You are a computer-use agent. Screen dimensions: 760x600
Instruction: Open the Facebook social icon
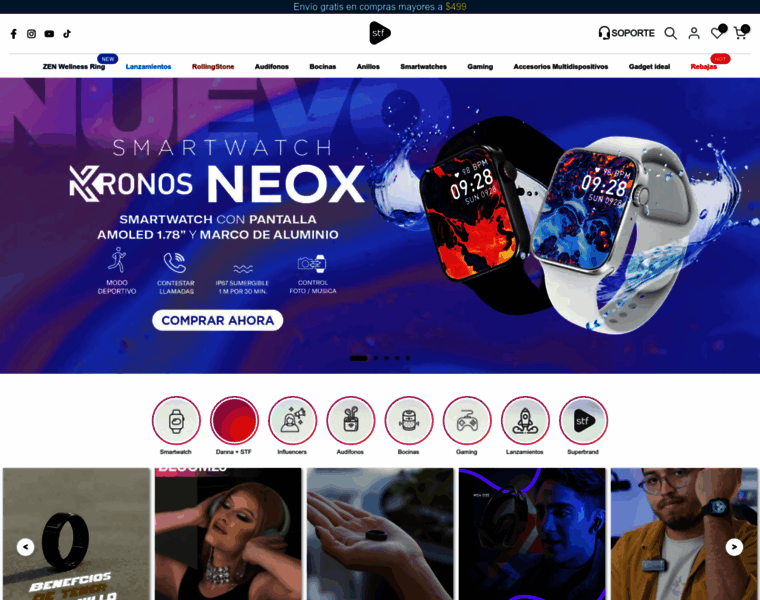click(x=14, y=33)
